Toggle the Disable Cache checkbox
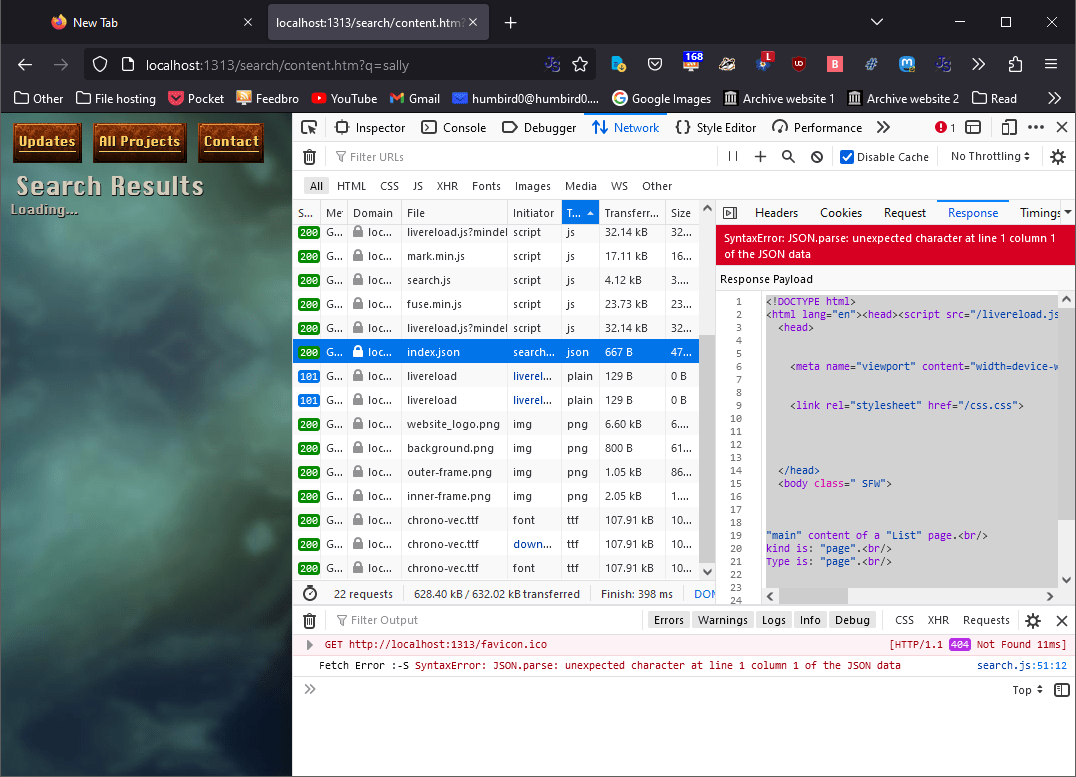 pos(847,157)
